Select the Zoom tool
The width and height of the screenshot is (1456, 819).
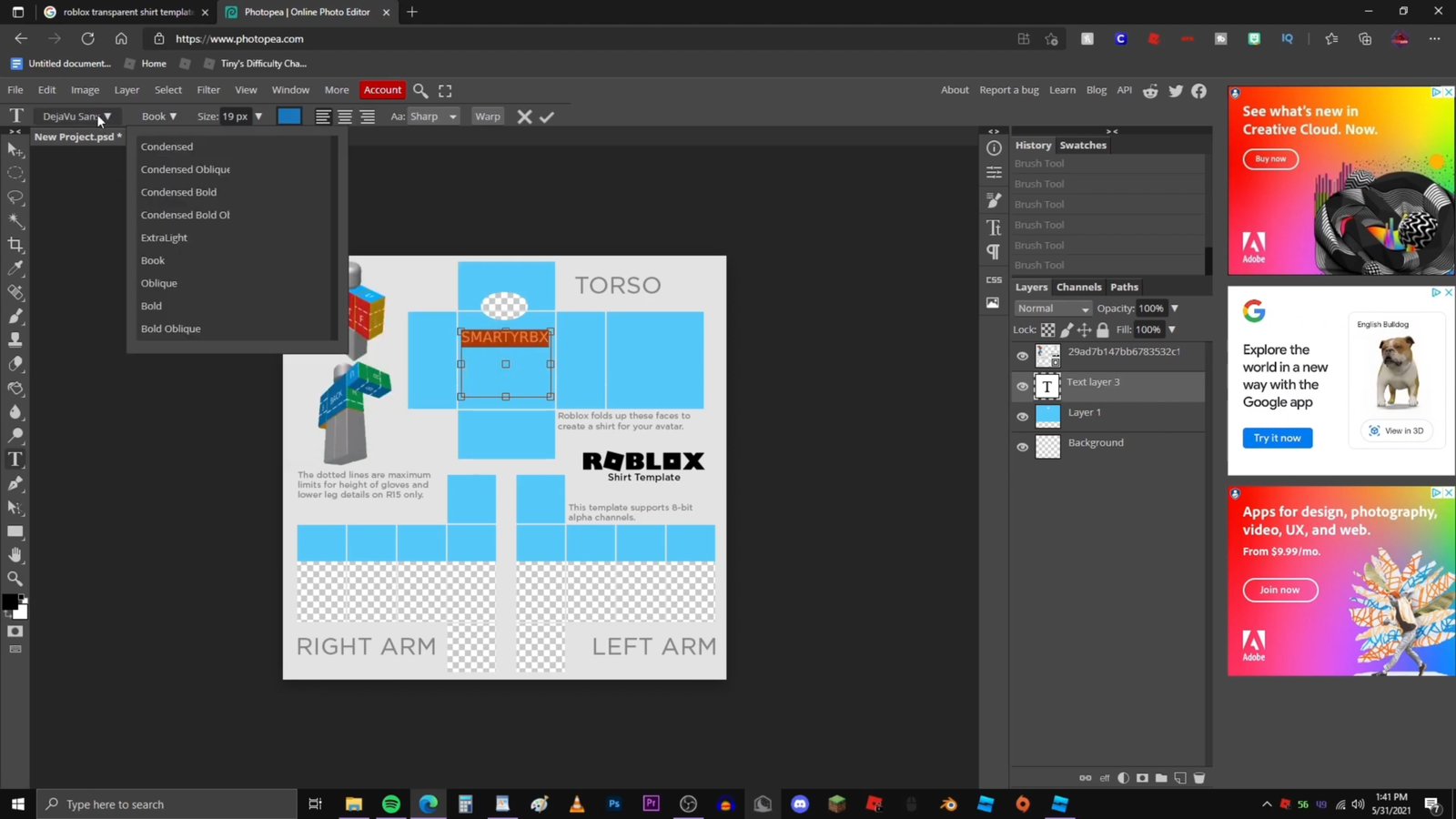15,579
